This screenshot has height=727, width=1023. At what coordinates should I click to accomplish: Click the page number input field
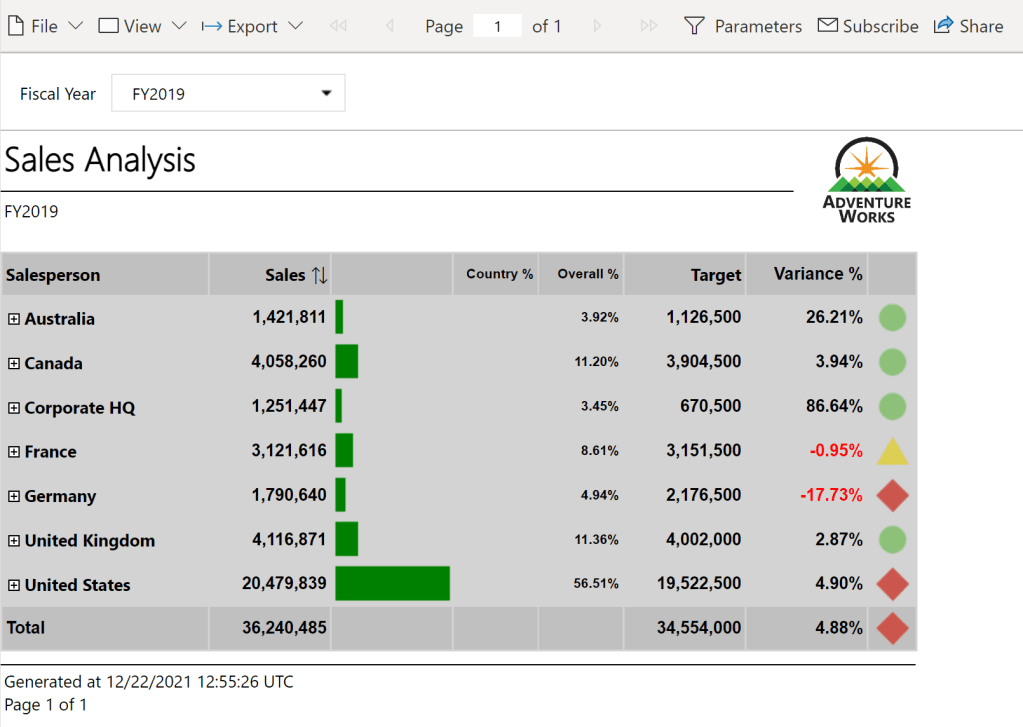[497, 26]
